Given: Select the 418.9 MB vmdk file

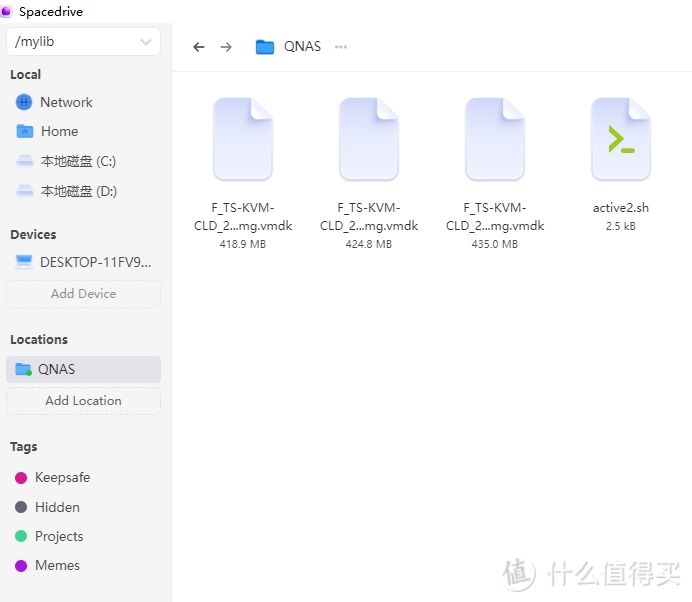Looking at the screenshot, I should tap(243, 140).
